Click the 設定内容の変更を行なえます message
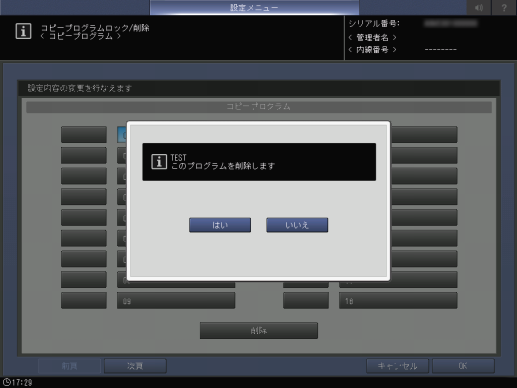Viewport: 517px width, 388px height. (79, 88)
